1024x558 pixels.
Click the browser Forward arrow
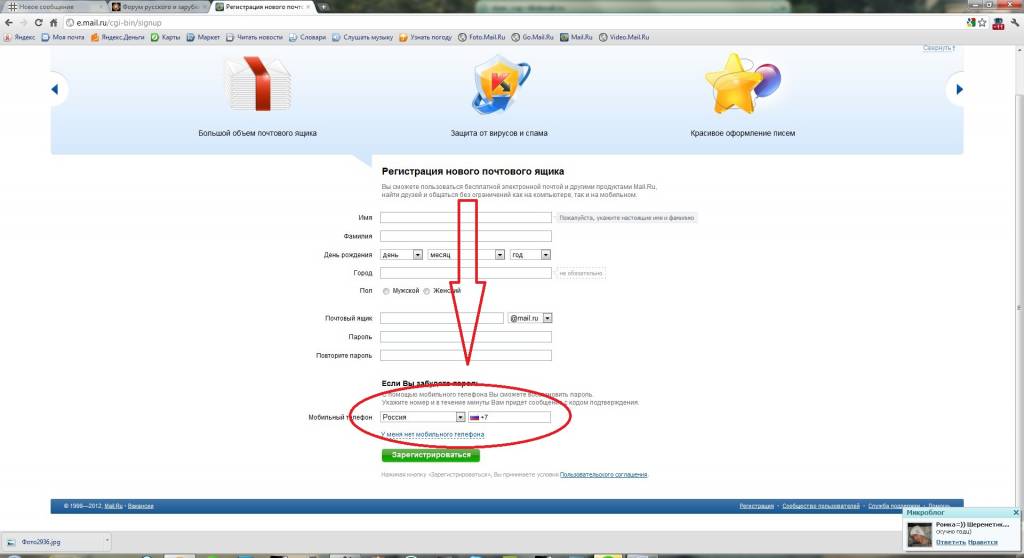coord(23,23)
